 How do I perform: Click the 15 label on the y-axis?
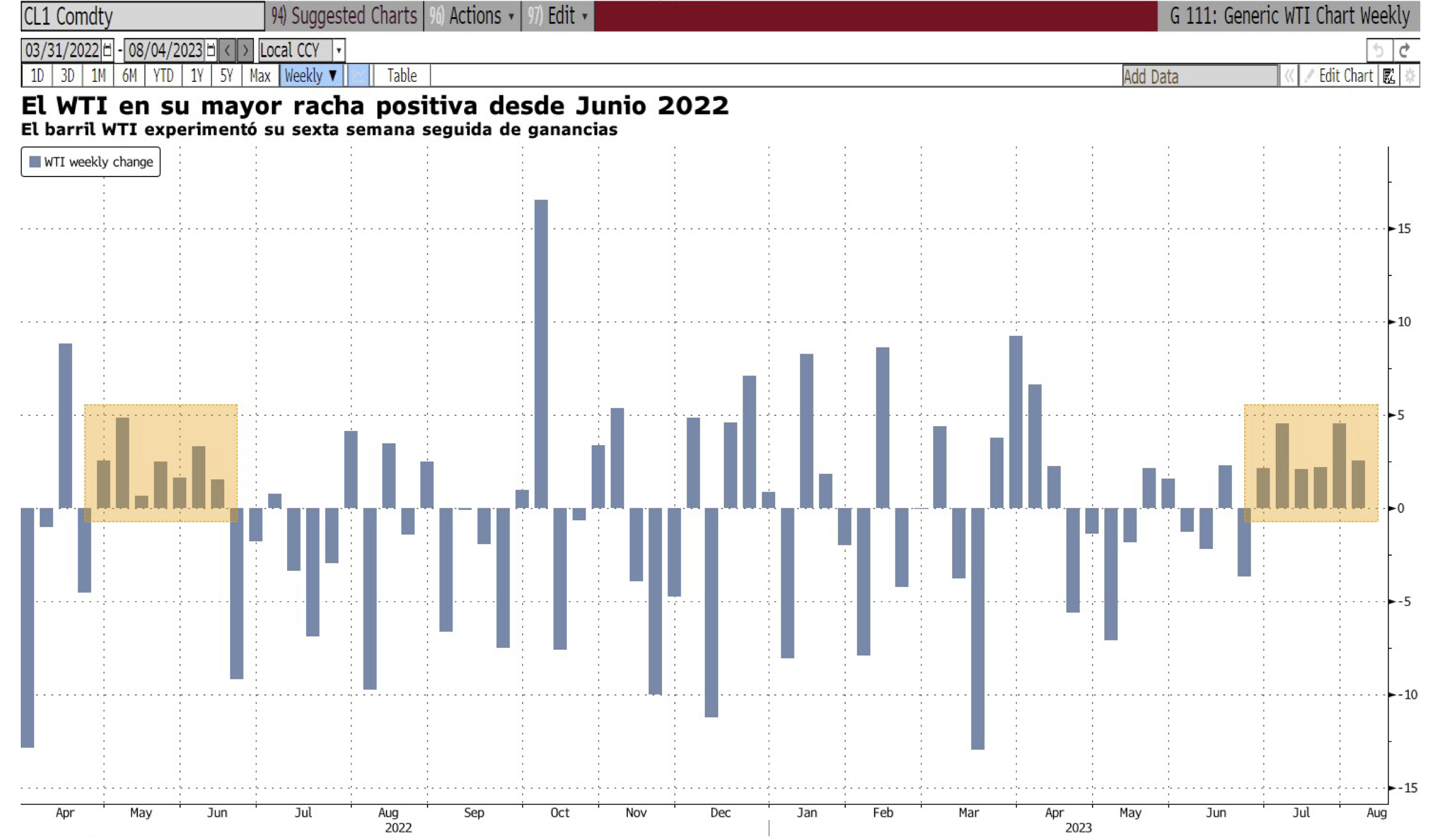coord(1403,229)
